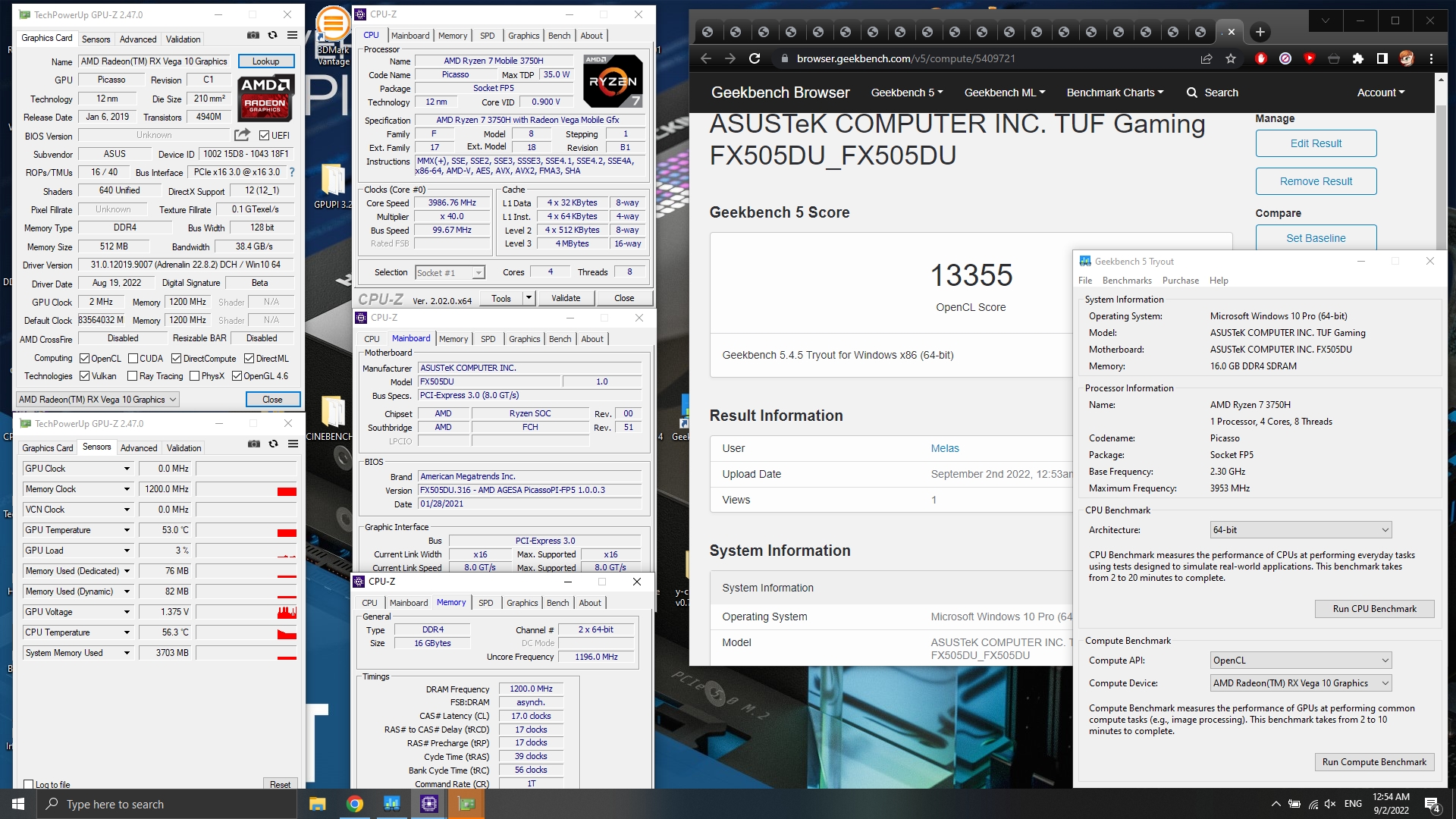Click Windows Start button
Viewport: 1456px width, 819px height.
tap(18, 804)
